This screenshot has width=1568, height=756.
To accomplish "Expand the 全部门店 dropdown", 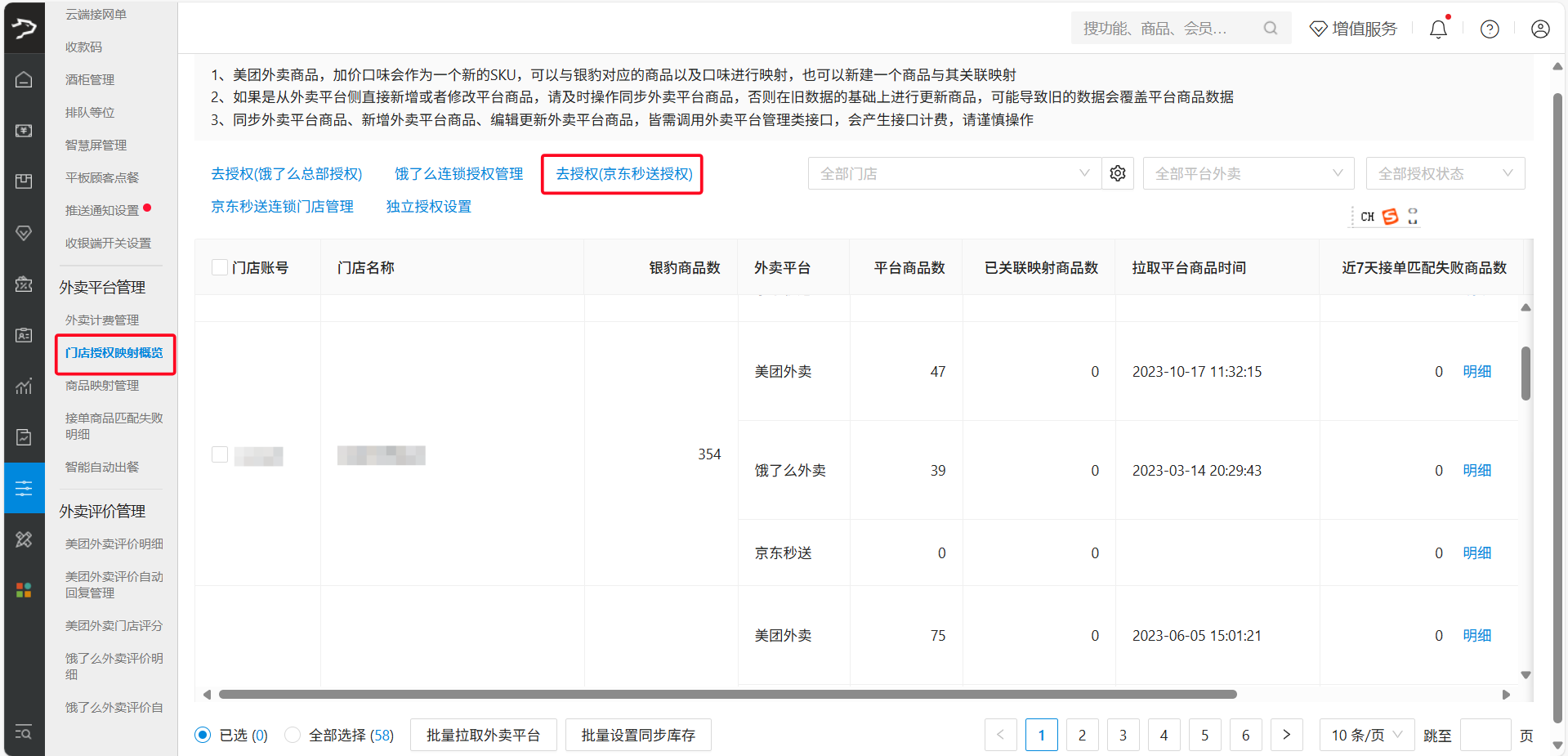I will pyautogui.click(x=954, y=173).
